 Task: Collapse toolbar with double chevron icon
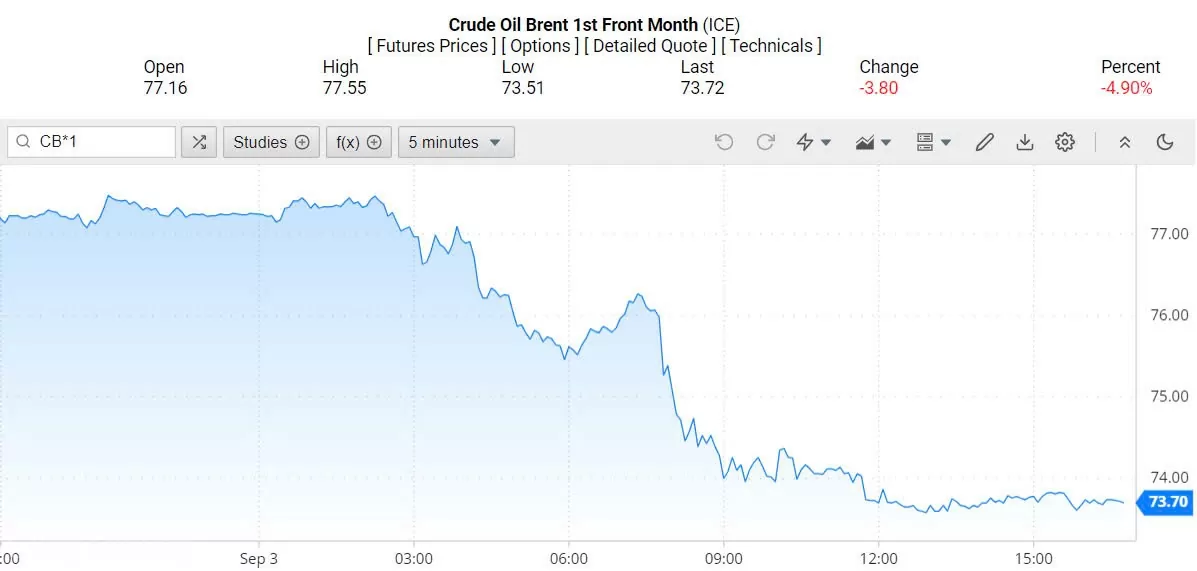pos(1124,142)
